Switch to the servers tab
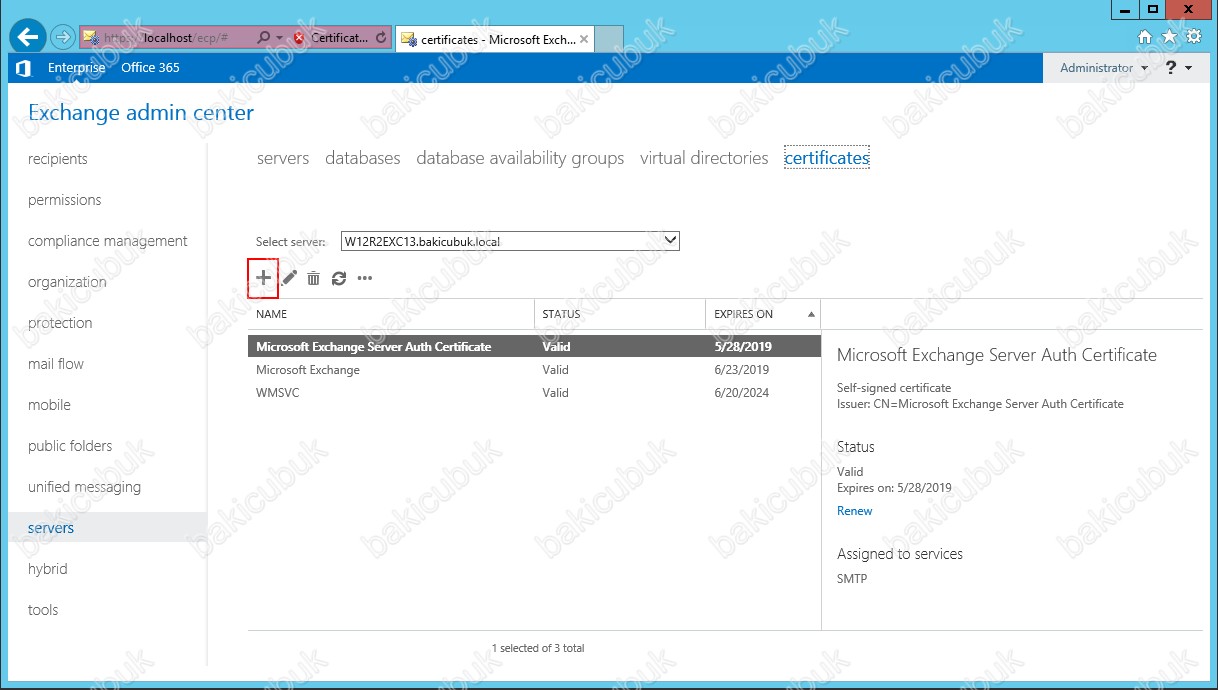This screenshot has width=1218, height=690. coord(283,158)
